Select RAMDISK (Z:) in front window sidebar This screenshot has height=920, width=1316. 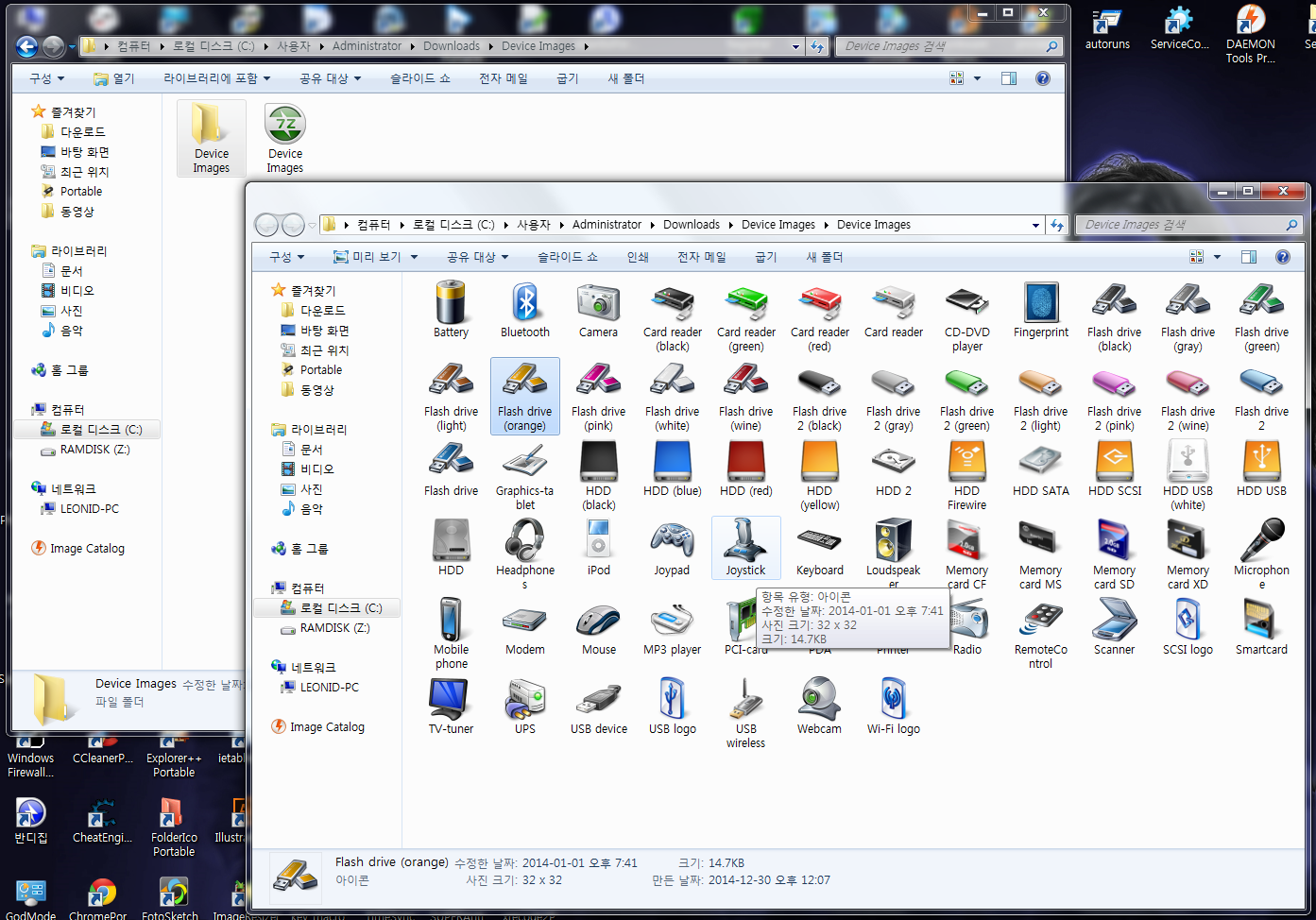[x=325, y=627]
